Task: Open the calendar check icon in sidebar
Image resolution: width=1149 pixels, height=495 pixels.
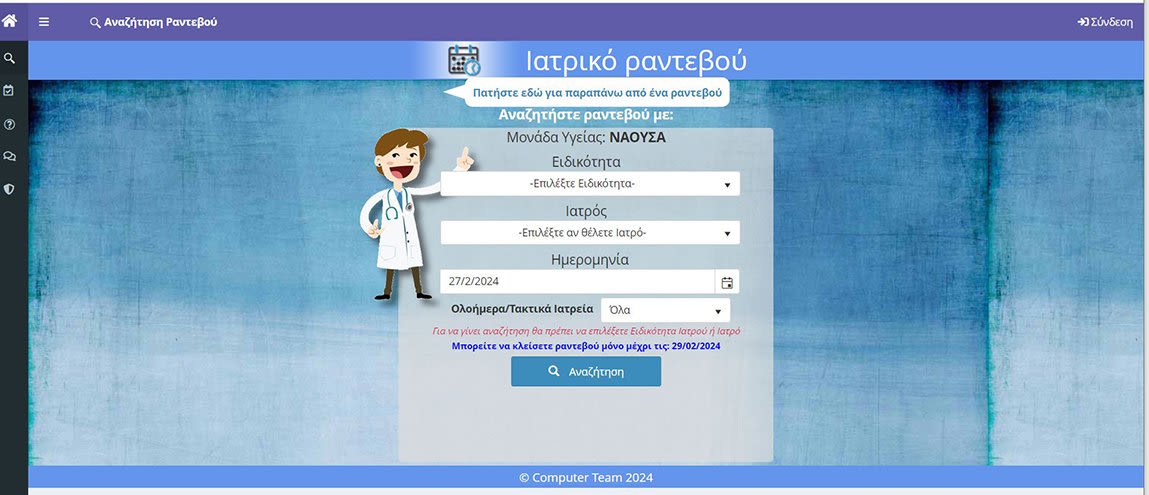Action: 10,91
